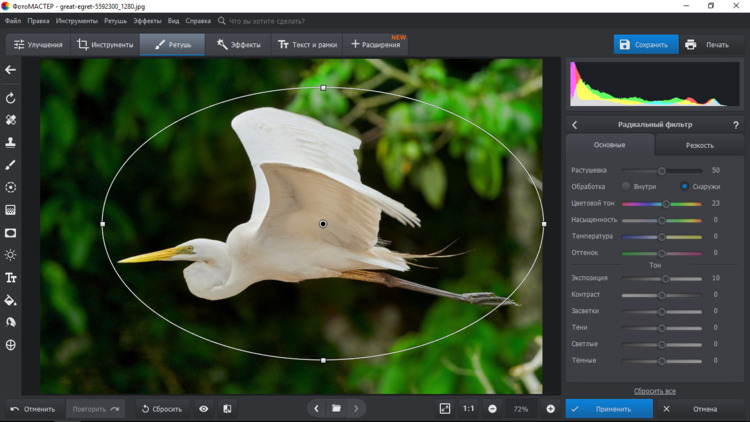Choose the correction brush tool
The width and height of the screenshot is (750, 422).
11,165
